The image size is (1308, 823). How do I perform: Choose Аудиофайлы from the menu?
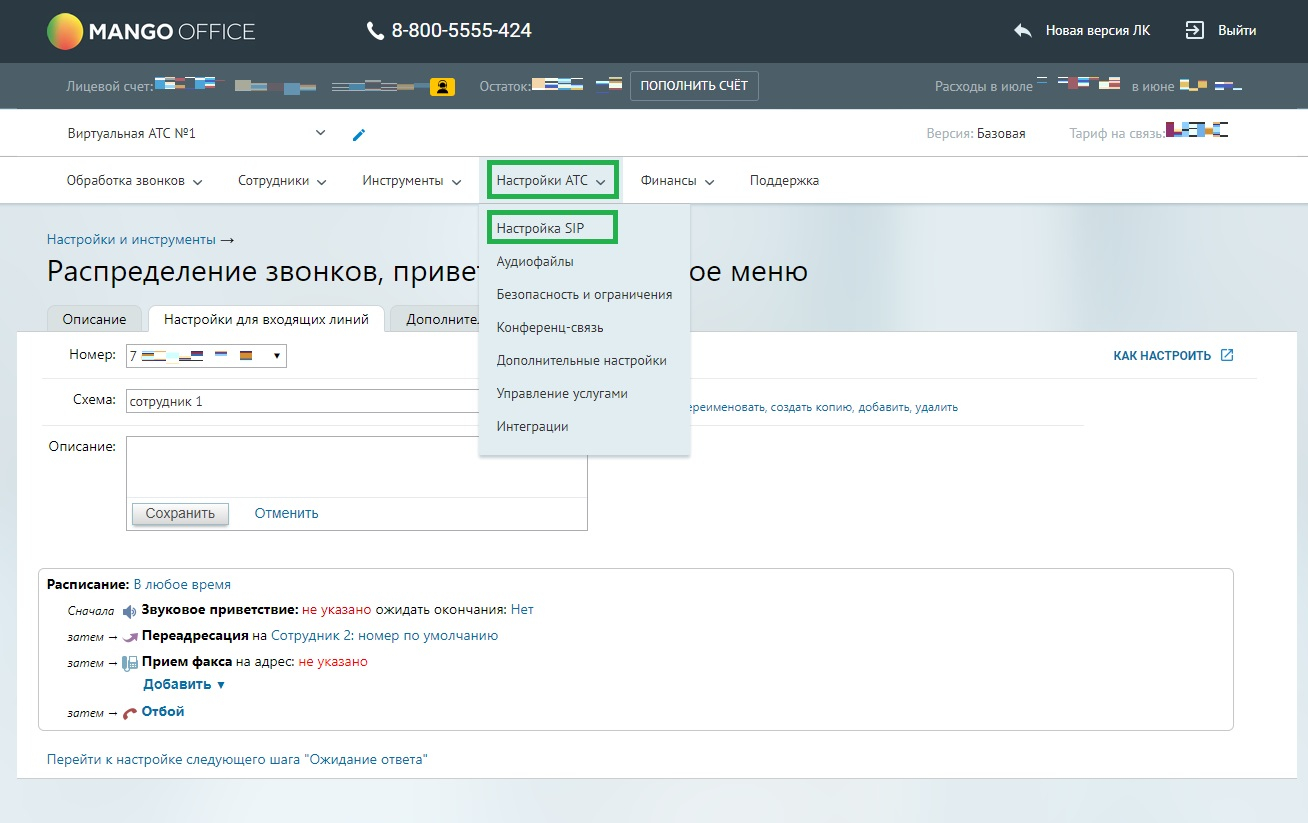point(535,262)
